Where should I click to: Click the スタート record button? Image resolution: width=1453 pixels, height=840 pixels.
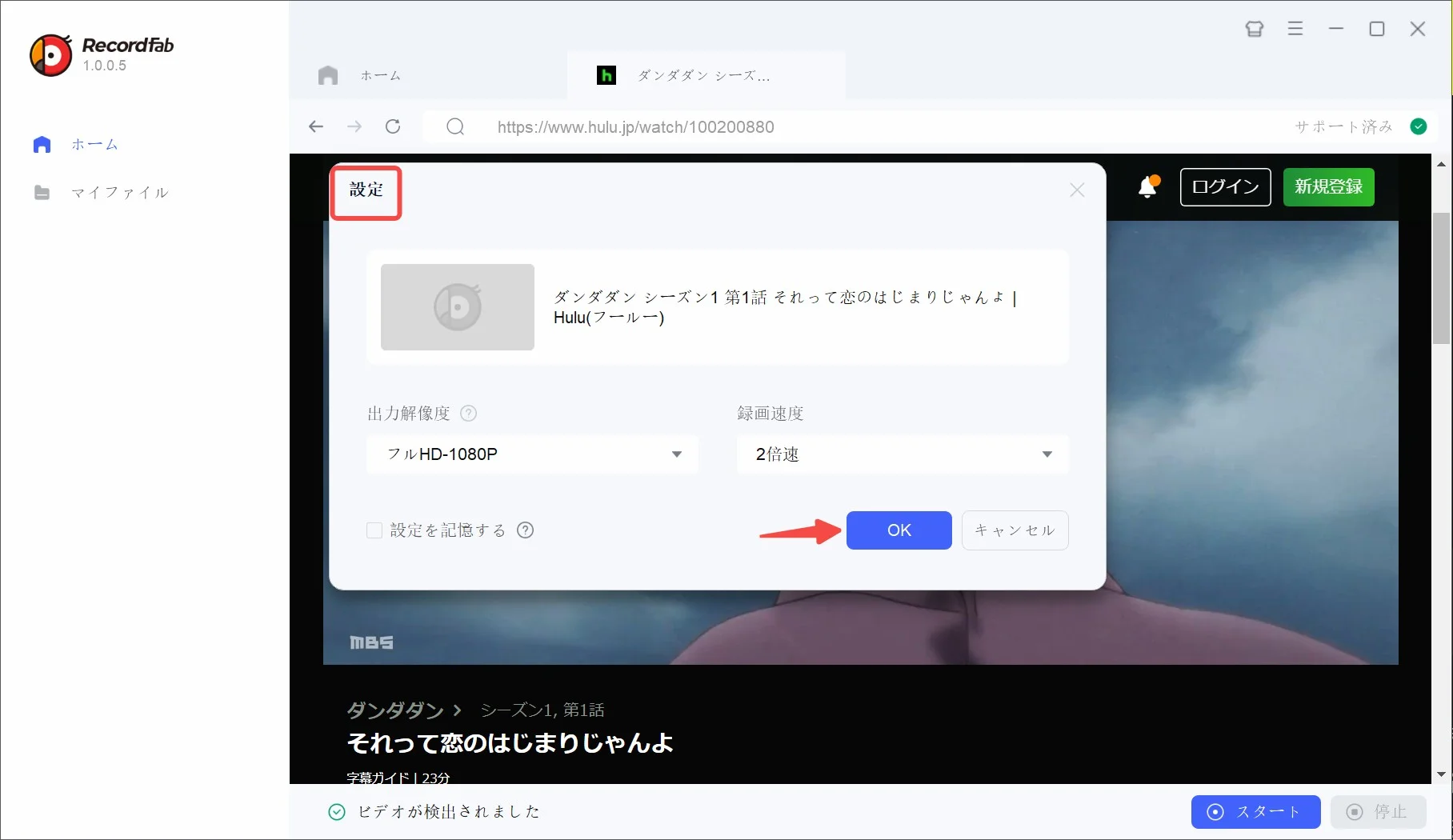coord(1256,812)
